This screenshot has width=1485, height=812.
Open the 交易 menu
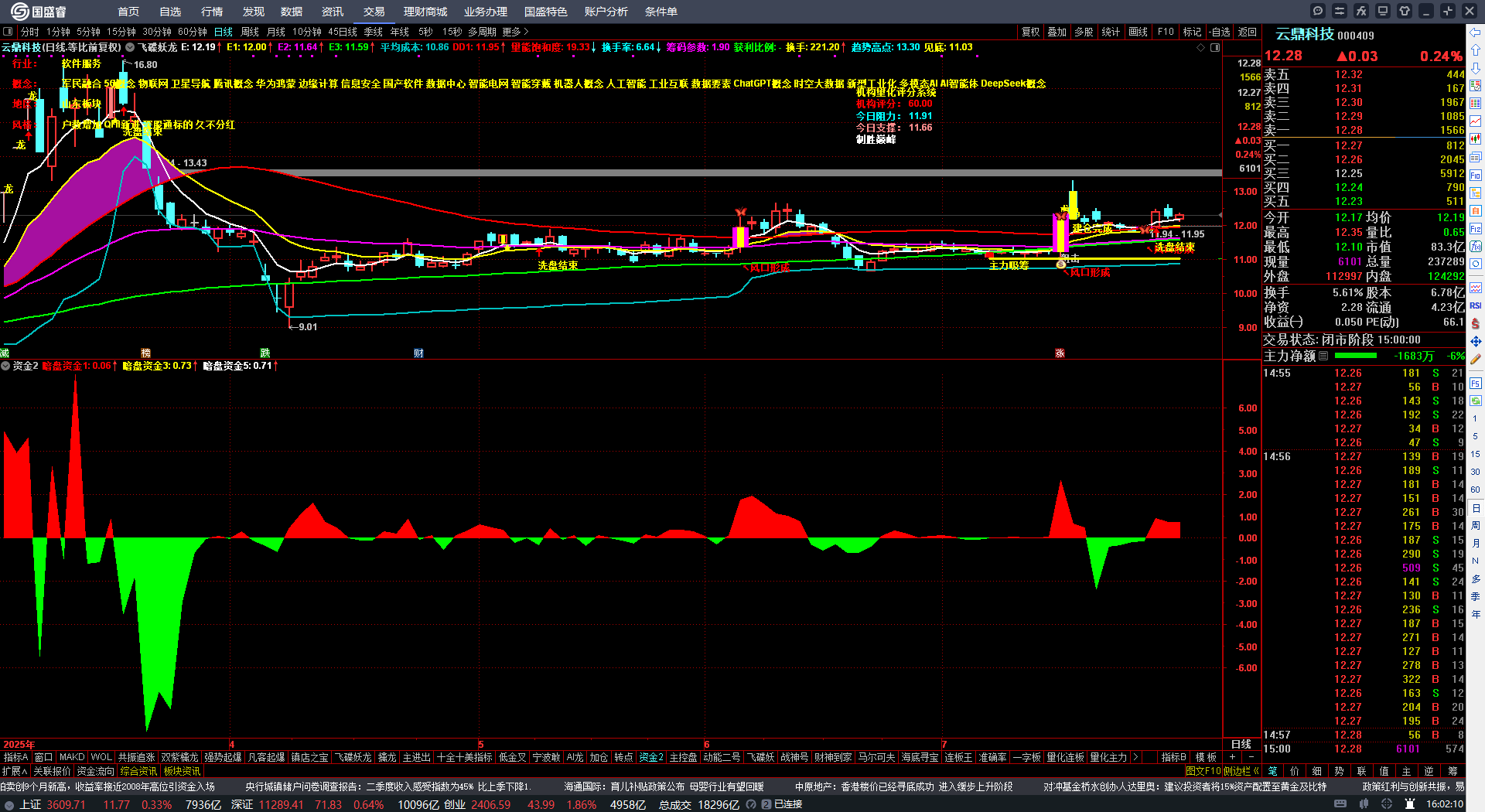374,12
